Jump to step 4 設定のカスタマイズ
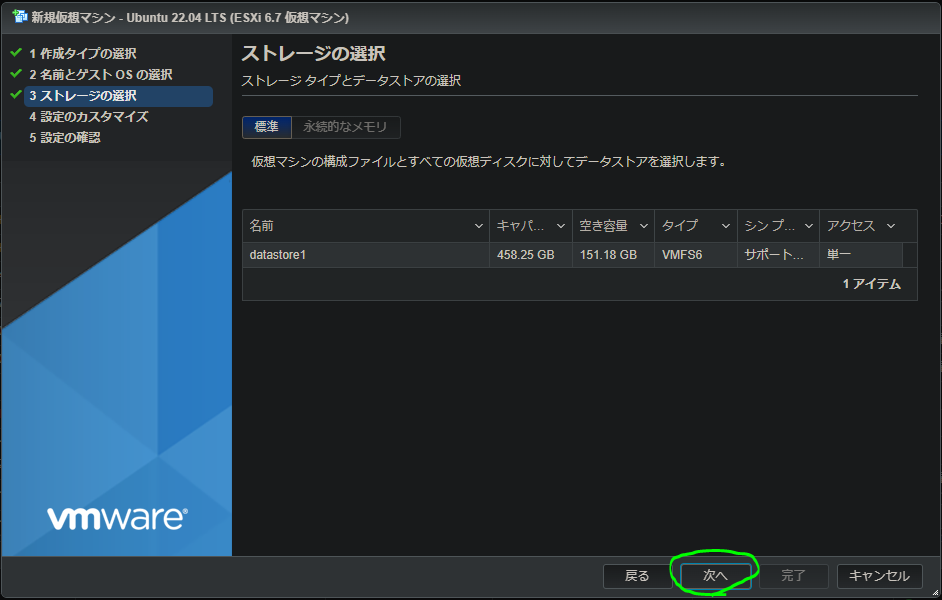The height and width of the screenshot is (600, 942). (x=89, y=117)
